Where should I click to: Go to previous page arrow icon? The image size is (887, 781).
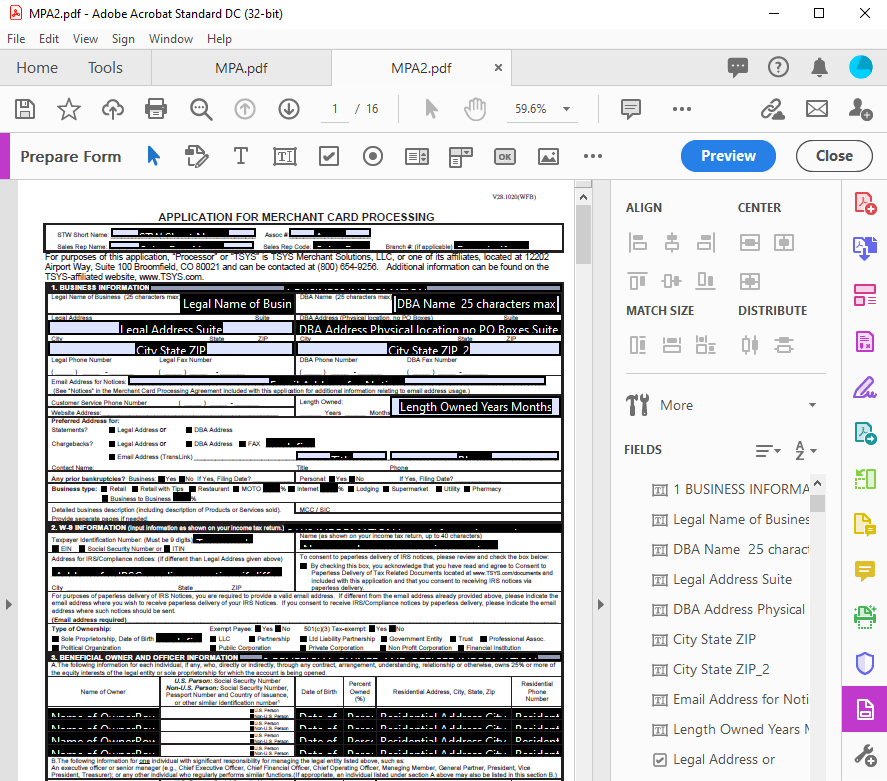click(x=245, y=109)
